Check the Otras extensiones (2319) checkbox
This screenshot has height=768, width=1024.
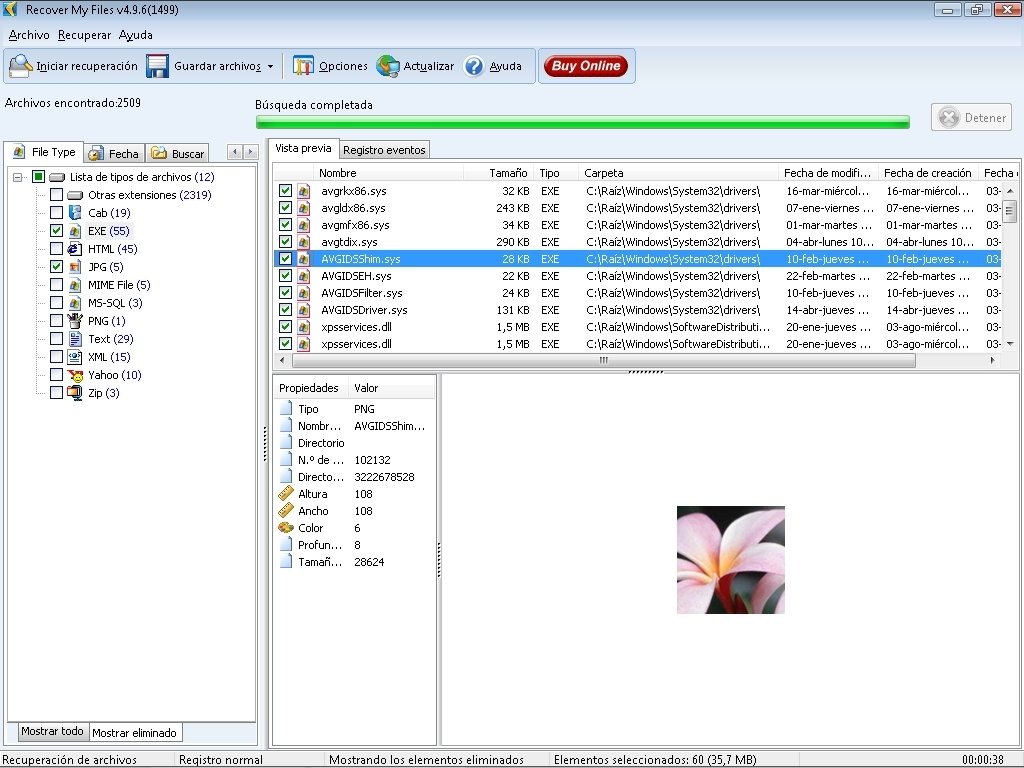tap(56, 195)
